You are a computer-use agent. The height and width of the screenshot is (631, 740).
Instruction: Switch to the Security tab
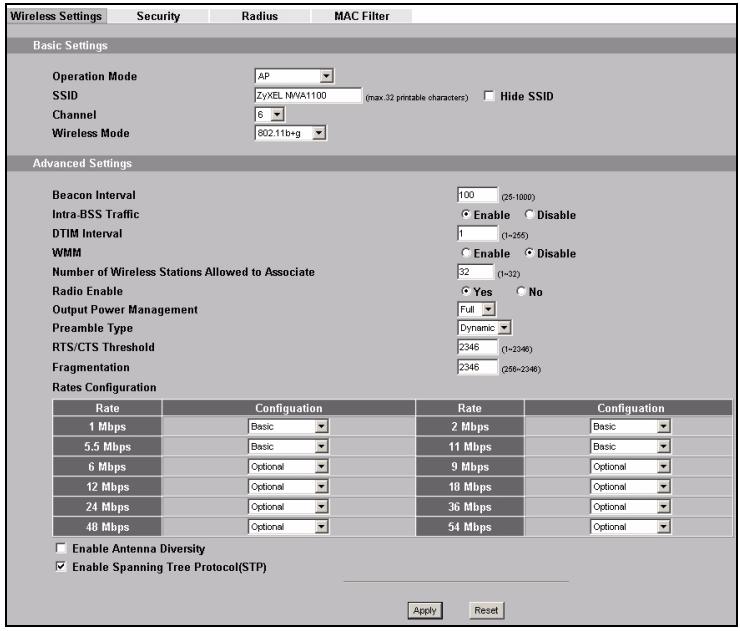(x=158, y=16)
